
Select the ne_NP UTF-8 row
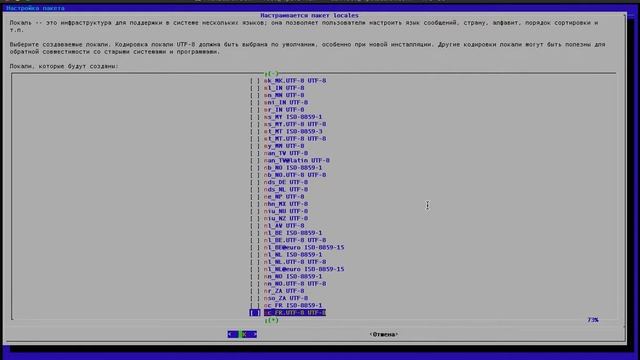point(277,197)
